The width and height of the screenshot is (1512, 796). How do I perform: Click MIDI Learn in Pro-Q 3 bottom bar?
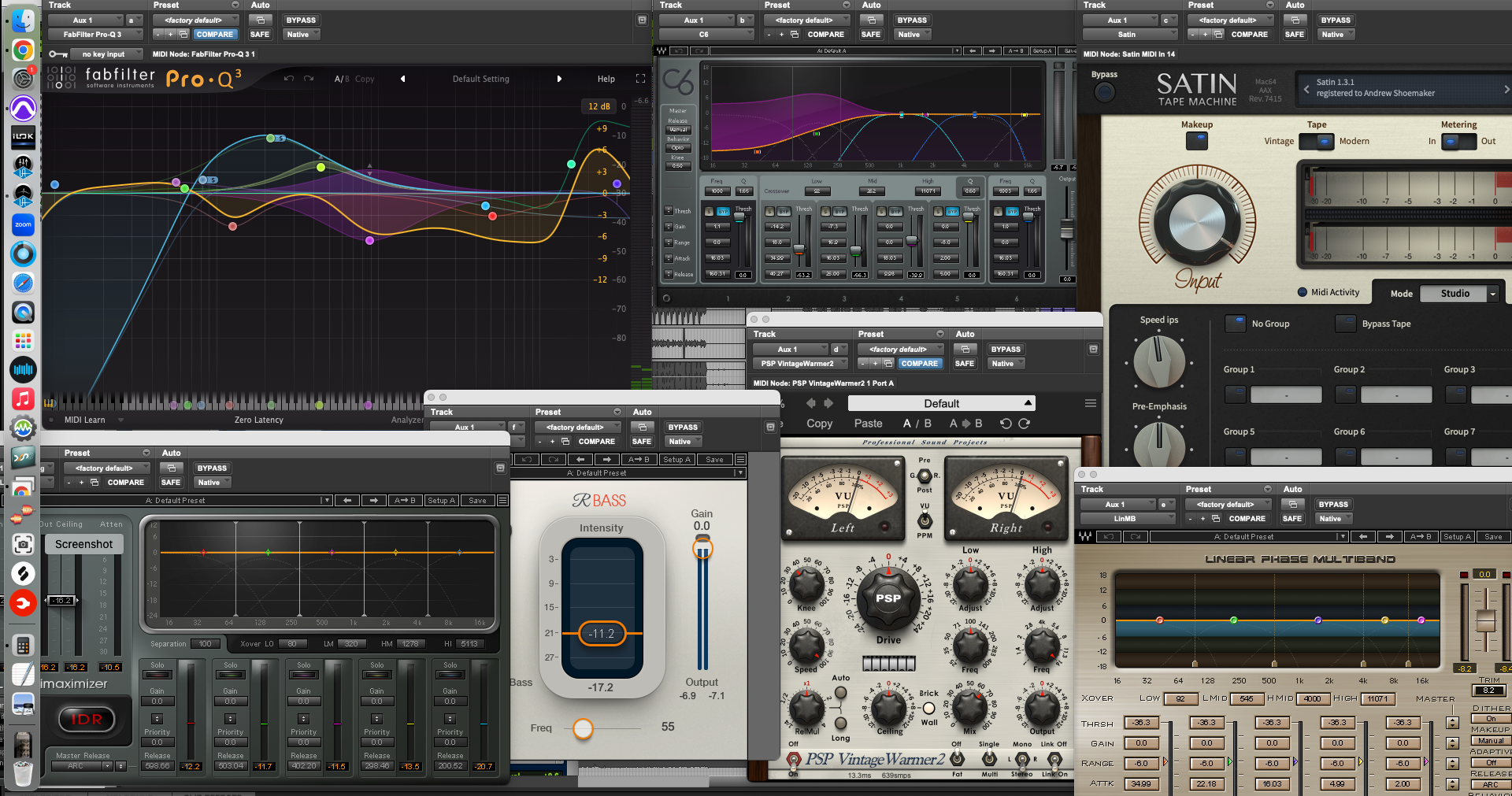pos(84,420)
